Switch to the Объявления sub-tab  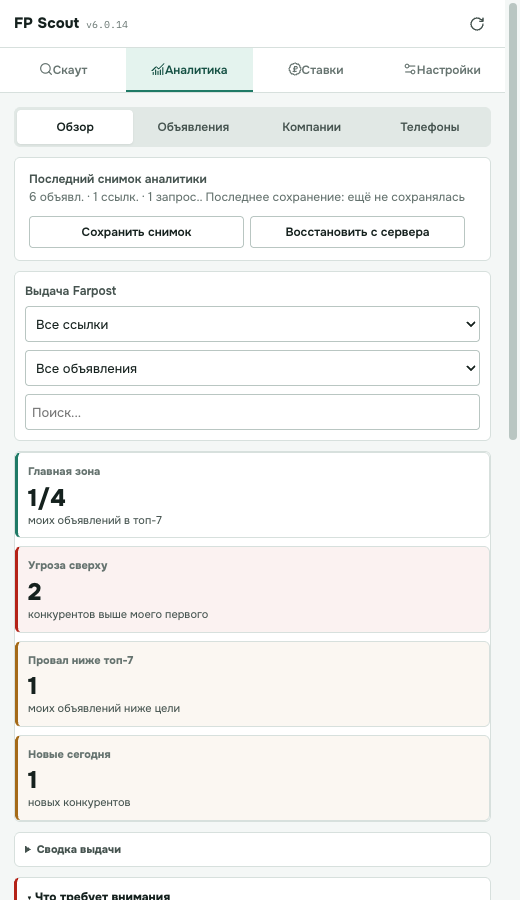[193, 127]
